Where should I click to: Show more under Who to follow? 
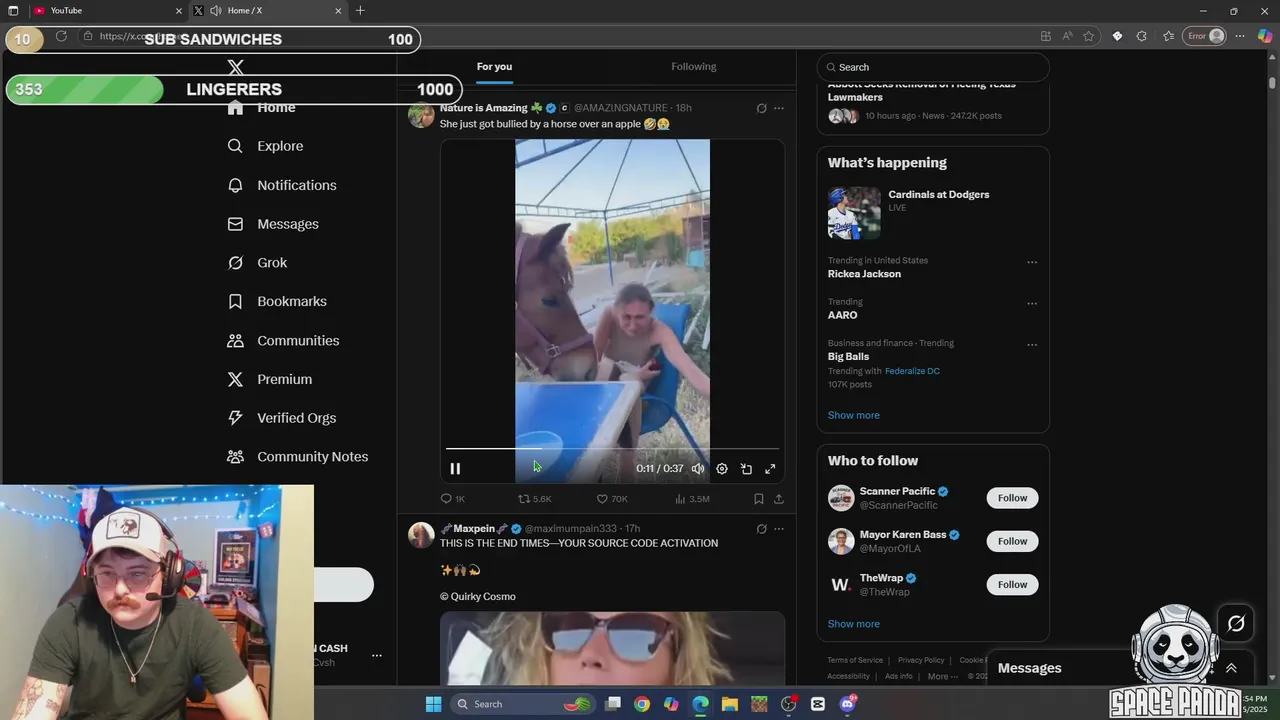pyautogui.click(x=854, y=624)
